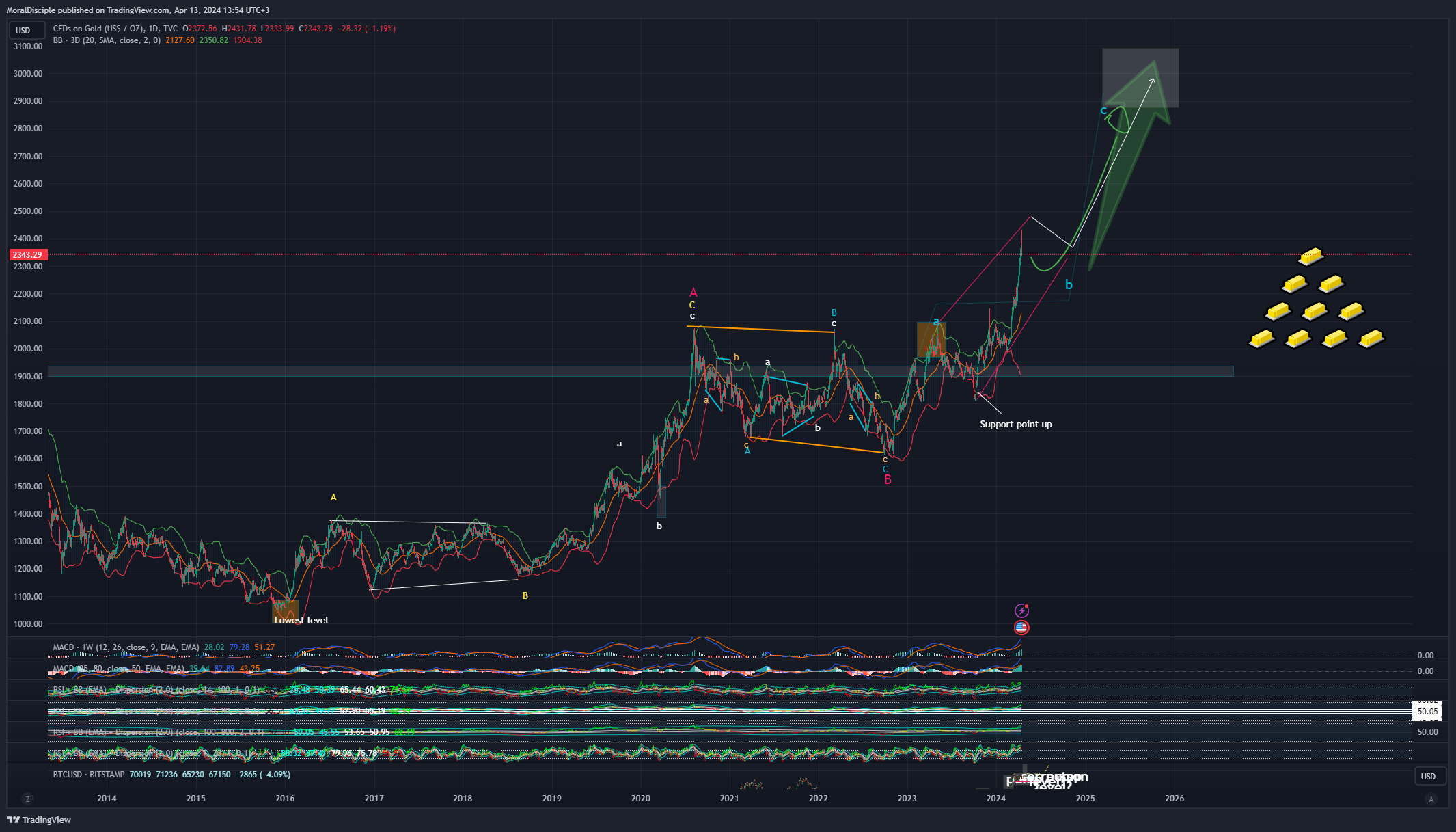
Task: Click the MoralDisciple published header text
Action: 137,10
